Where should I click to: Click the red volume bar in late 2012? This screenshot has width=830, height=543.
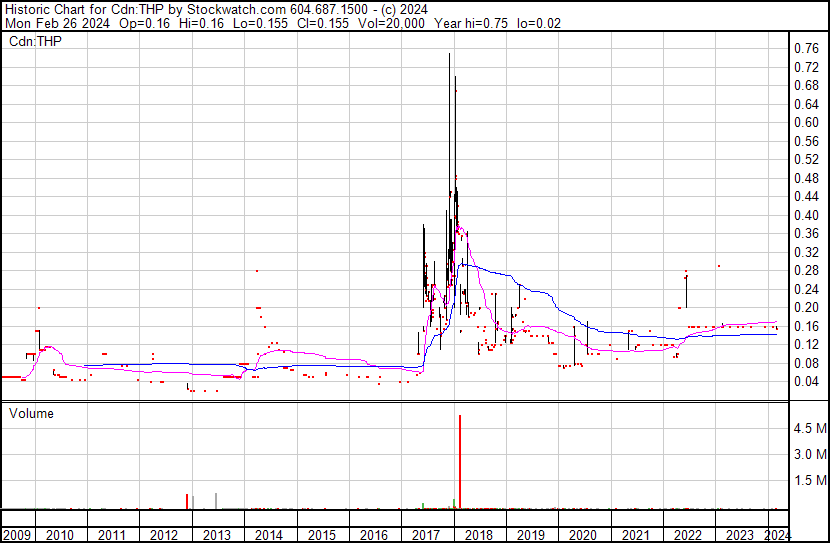[x=187, y=502]
